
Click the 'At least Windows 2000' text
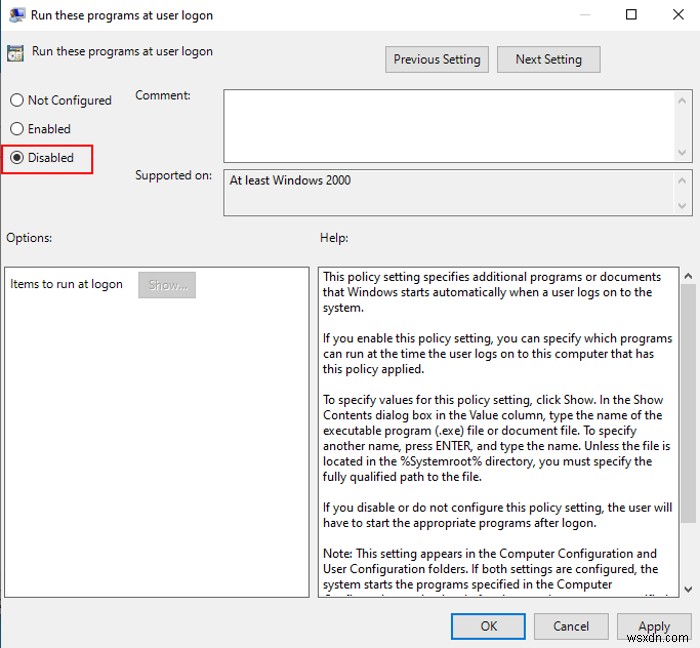(290, 180)
